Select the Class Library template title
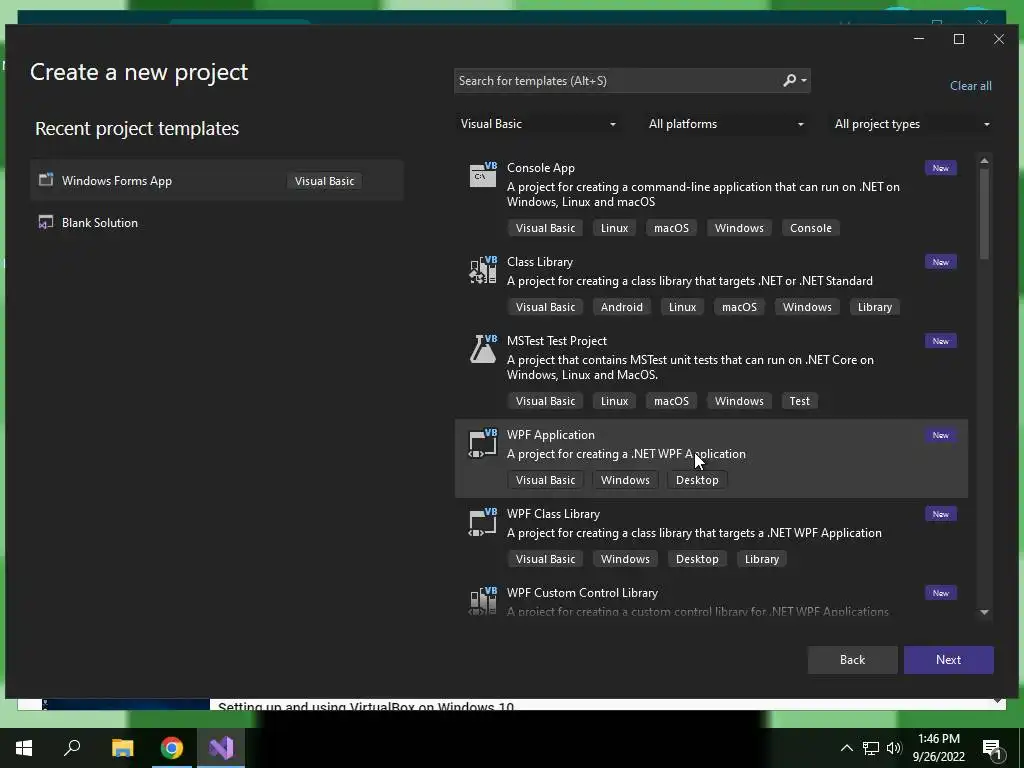The height and width of the screenshot is (768, 1024). pos(540,262)
